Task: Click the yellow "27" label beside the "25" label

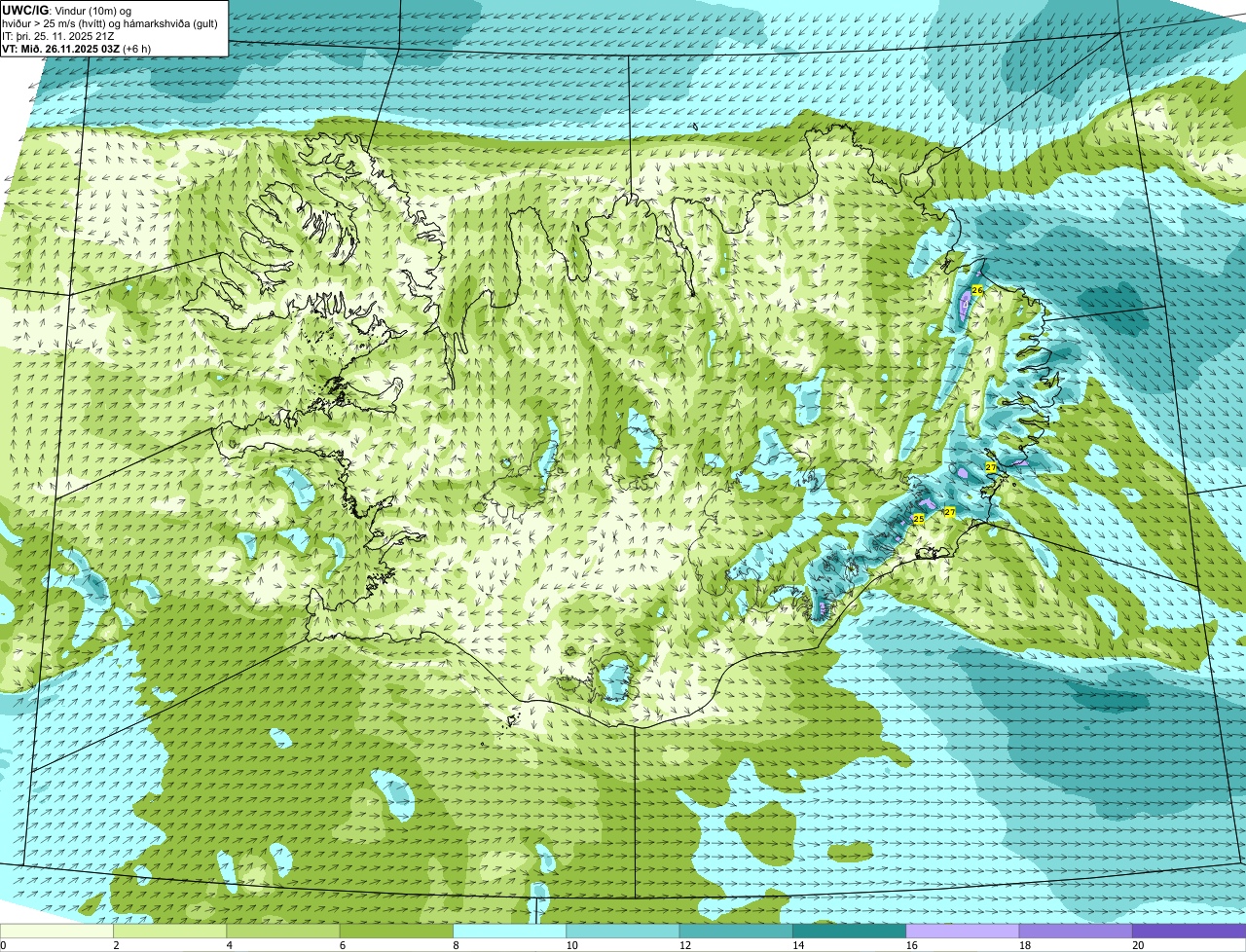Action: coord(949,512)
